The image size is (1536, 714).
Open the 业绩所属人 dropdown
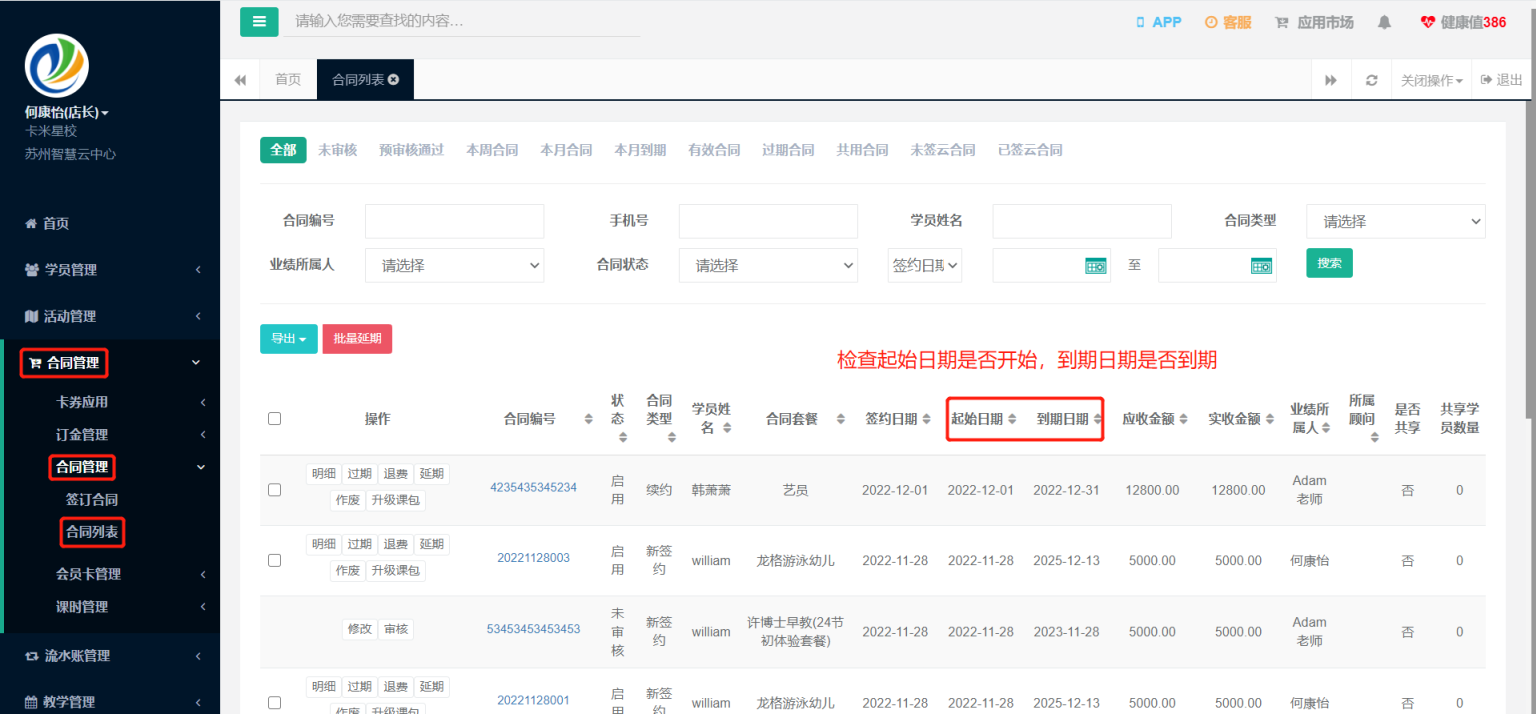(455, 265)
